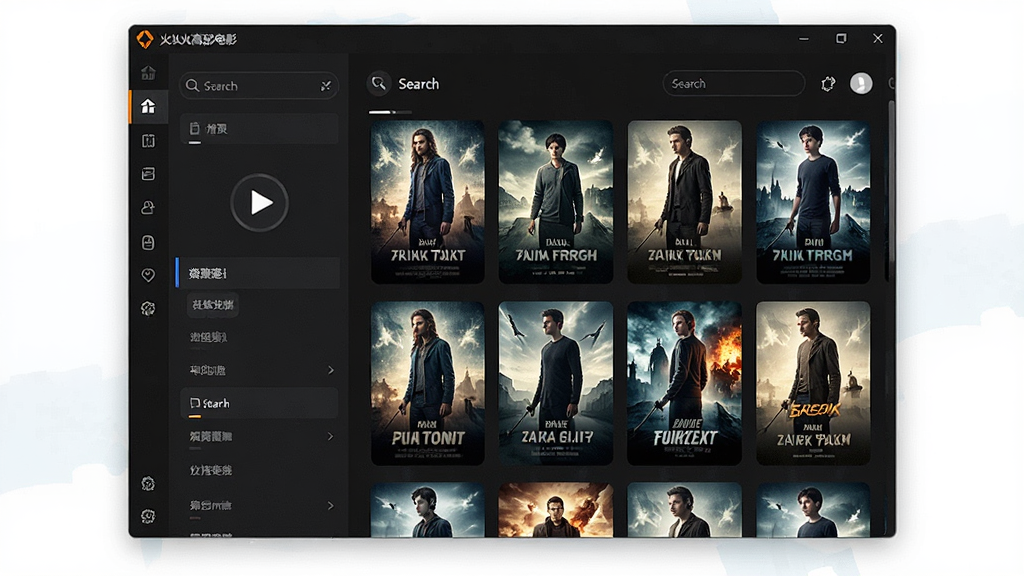Open the first-row poster of long-haired man
This screenshot has width=1024, height=576.
[x=428, y=202]
